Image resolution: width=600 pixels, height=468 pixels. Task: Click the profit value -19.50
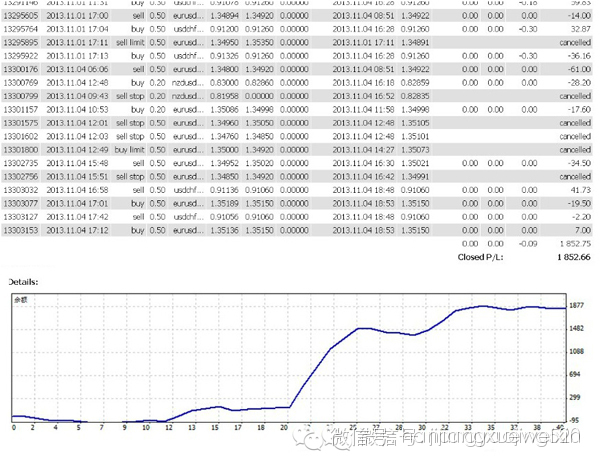[579, 203]
